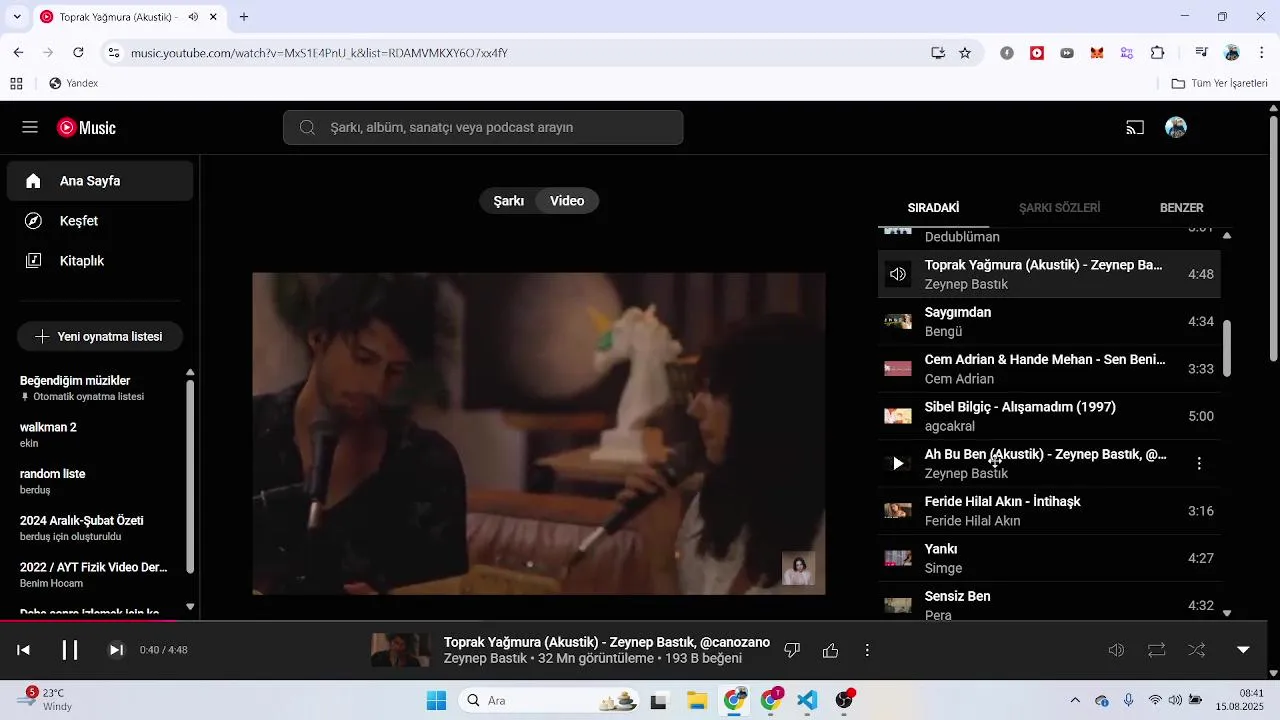1280x720 pixels.
Task: Like the current song
Action: coord(830,650)
